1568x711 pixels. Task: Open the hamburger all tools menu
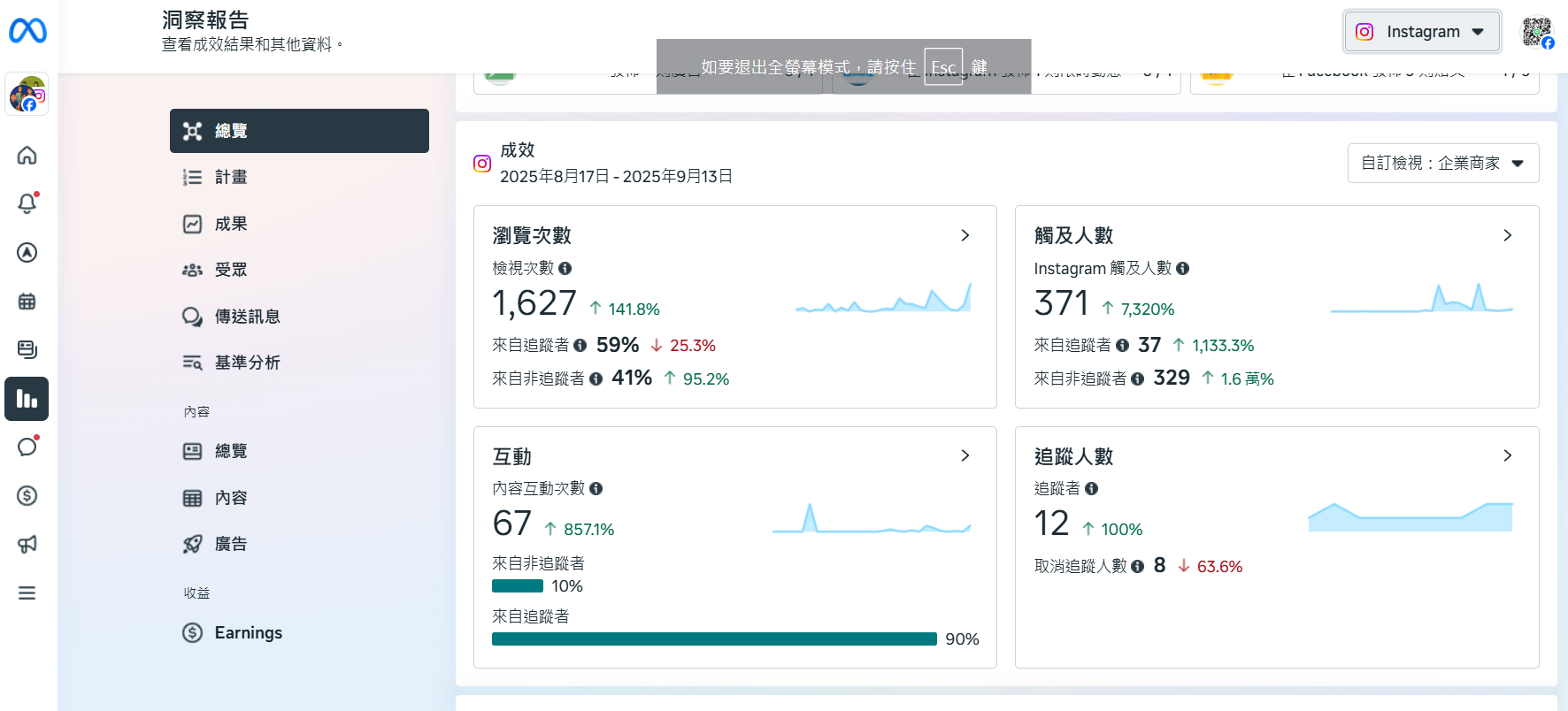[27, 592]
